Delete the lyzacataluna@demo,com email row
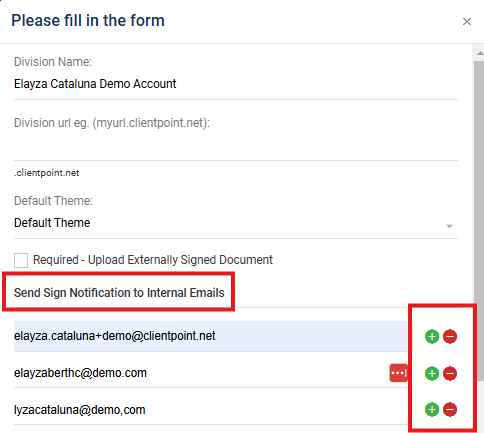The width and height of the screenshot is (484, 433). [x=450, y=409]
